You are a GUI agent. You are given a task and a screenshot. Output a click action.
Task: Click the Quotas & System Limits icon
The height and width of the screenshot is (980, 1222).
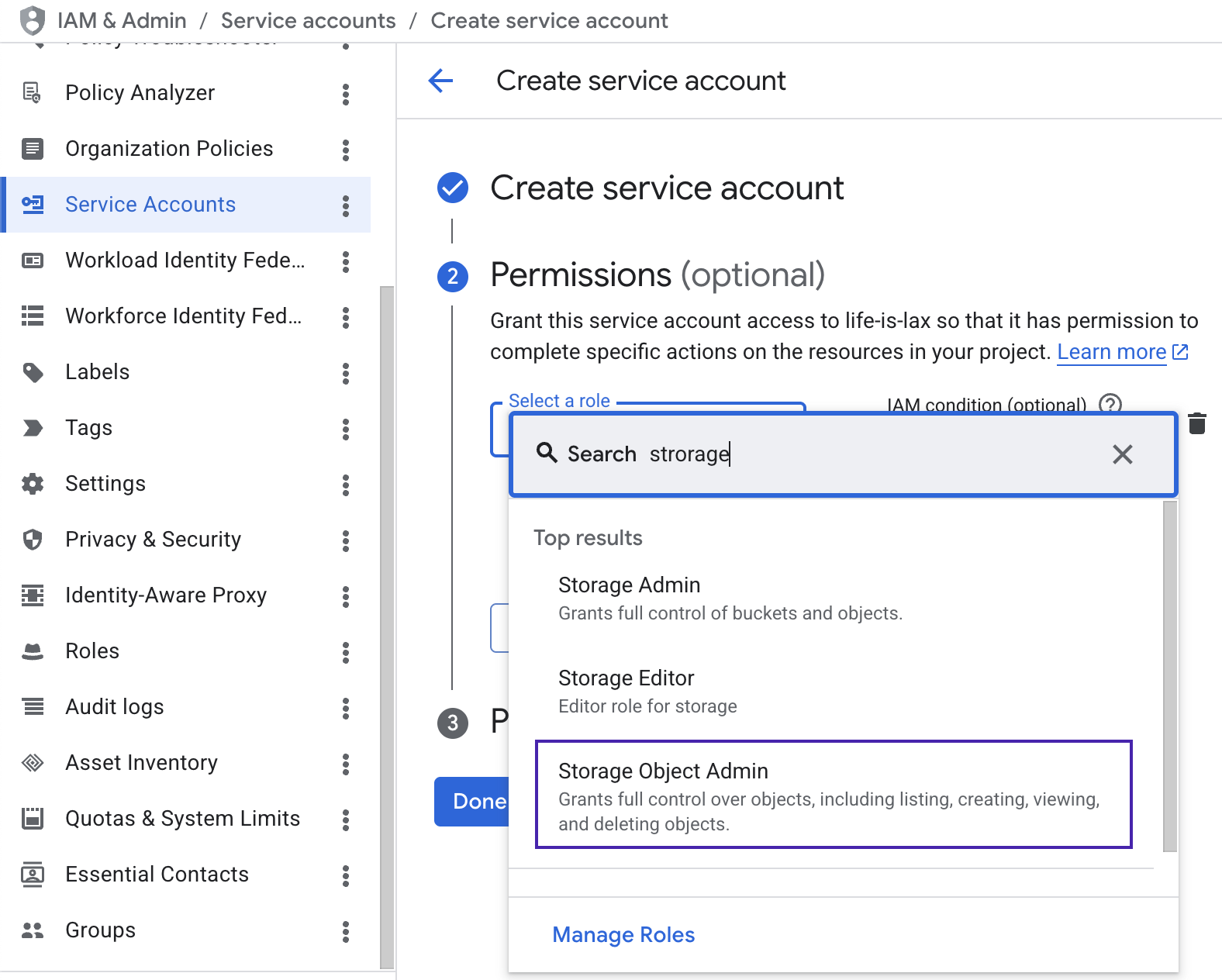[33, 818]
